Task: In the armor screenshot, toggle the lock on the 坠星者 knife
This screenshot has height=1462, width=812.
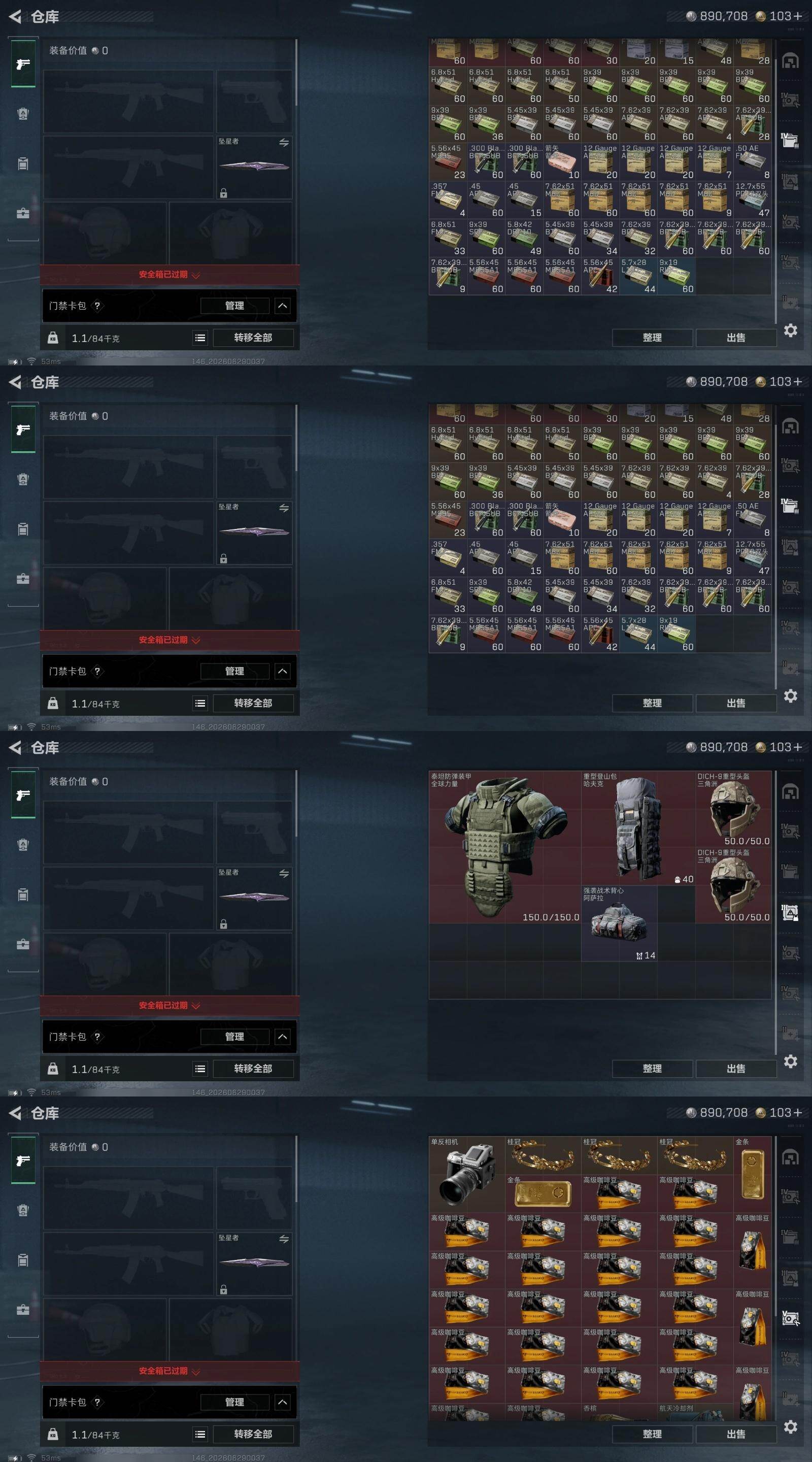Action: pyautogui.click(x=224, y=924)
